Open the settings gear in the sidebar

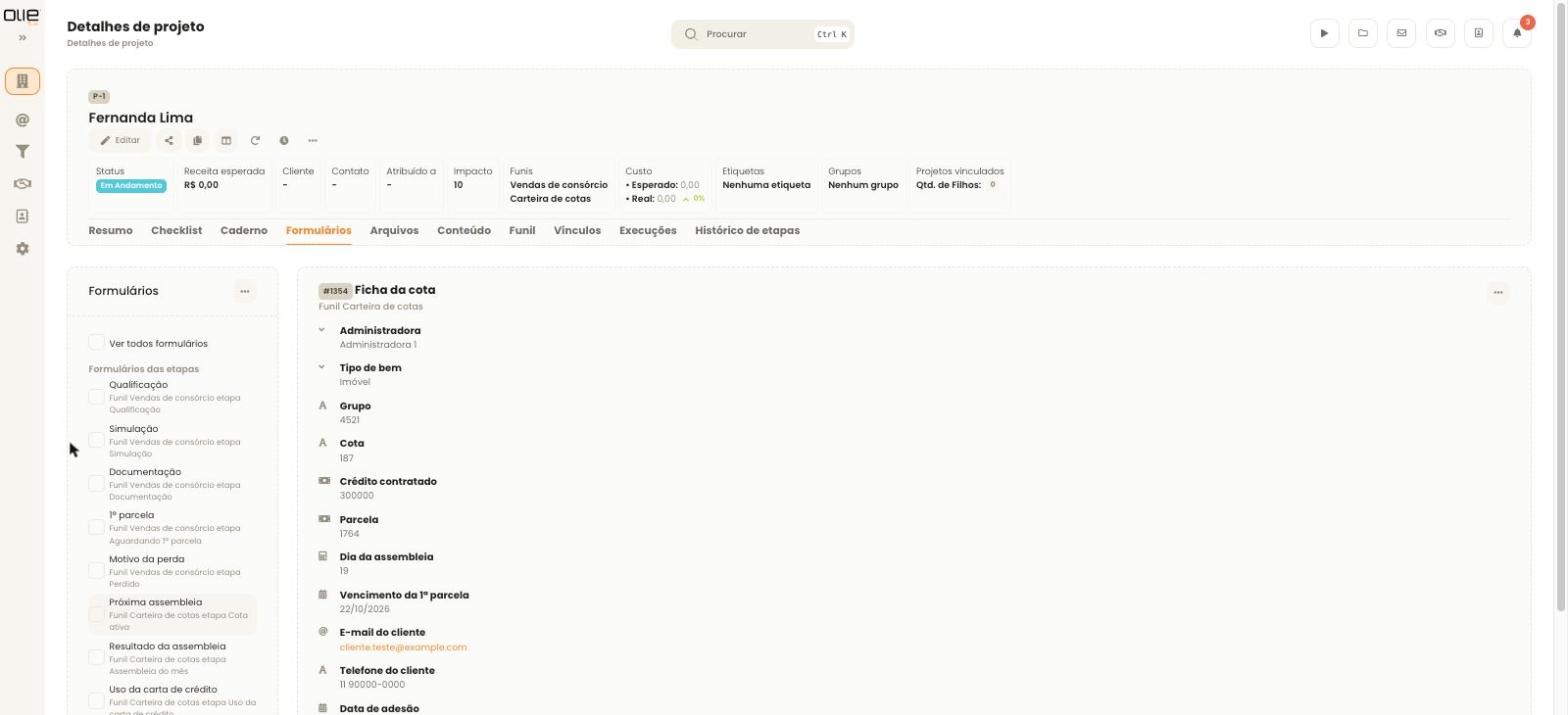pos(22,248)
